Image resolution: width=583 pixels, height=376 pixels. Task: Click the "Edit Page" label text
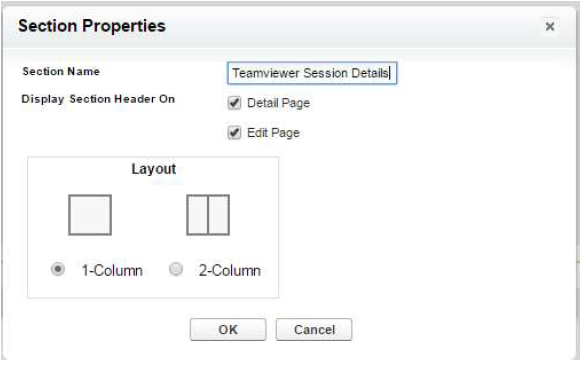tap(273, 133)
